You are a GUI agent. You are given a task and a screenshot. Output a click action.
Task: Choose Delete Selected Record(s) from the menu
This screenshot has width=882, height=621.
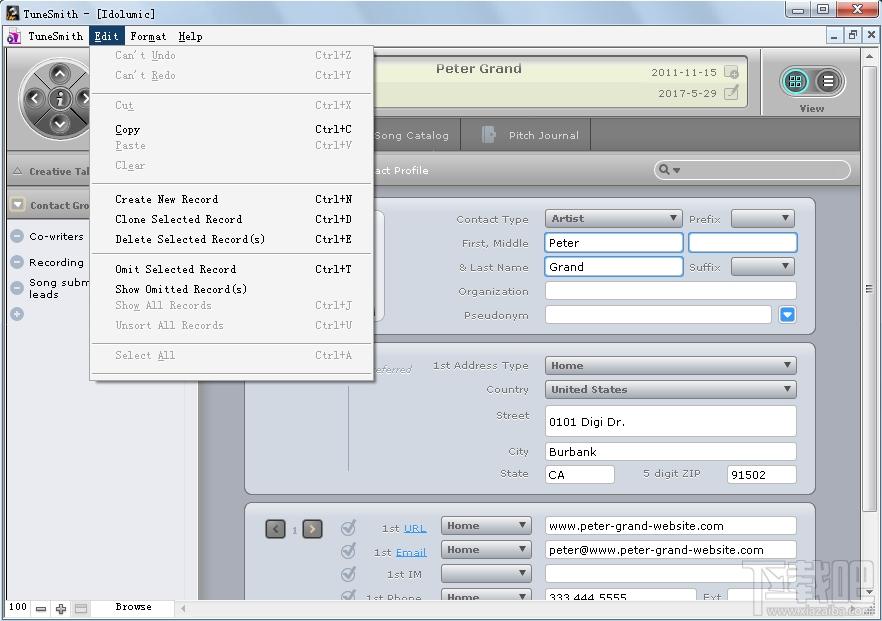tap(232, 239)
